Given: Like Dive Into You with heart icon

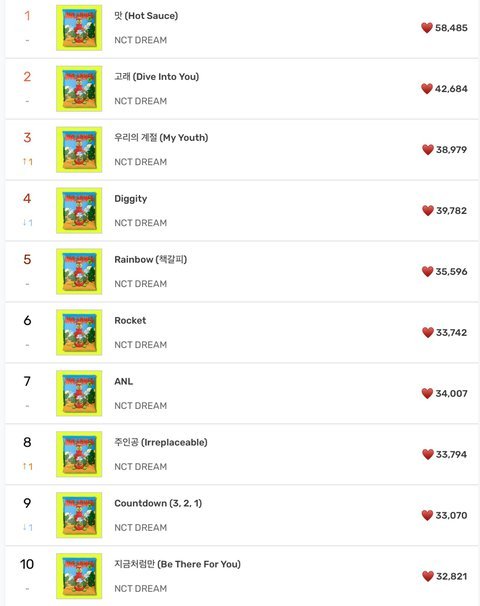Looking at the screenshot, I should click(427, 89).
